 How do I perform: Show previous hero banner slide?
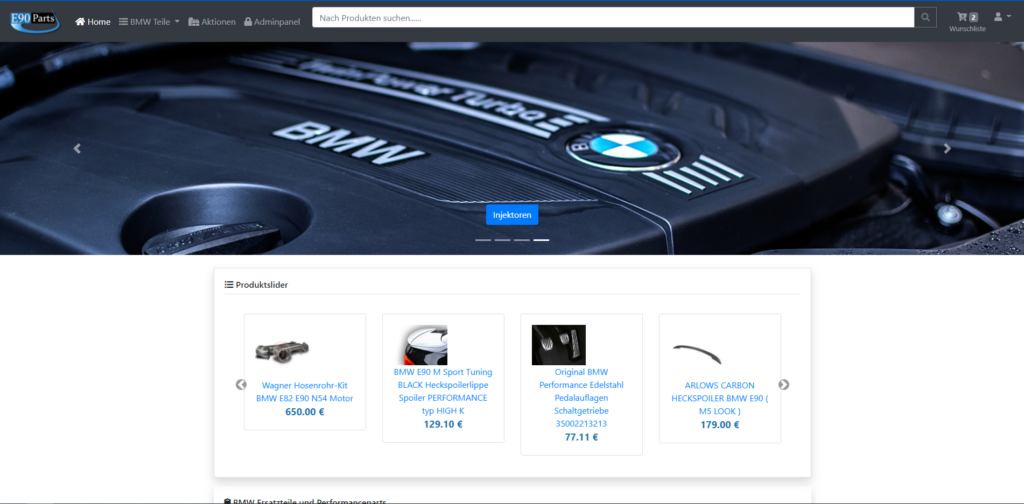click(x=77, y=149)
